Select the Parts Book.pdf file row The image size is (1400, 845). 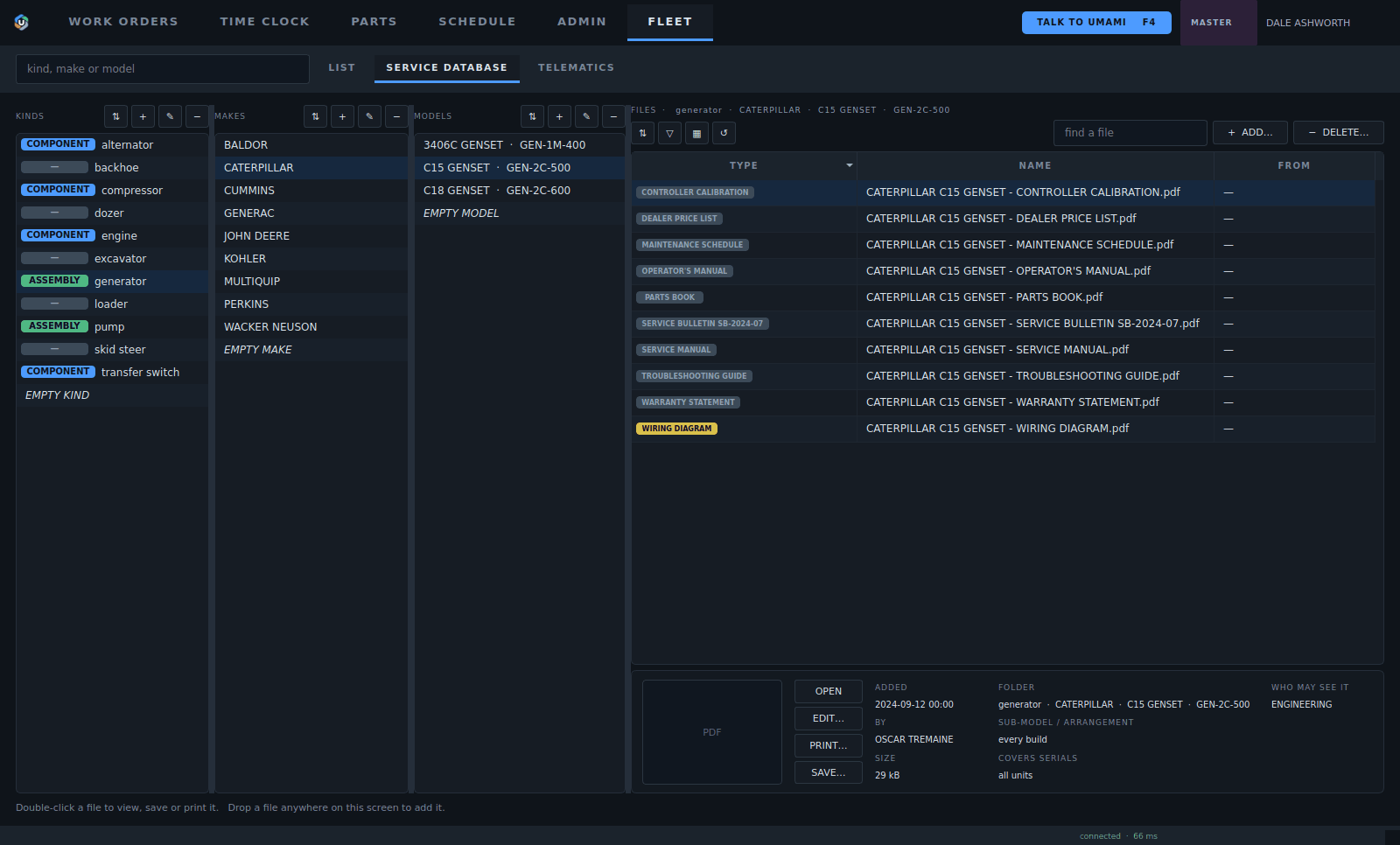[x=1003, y=297]
